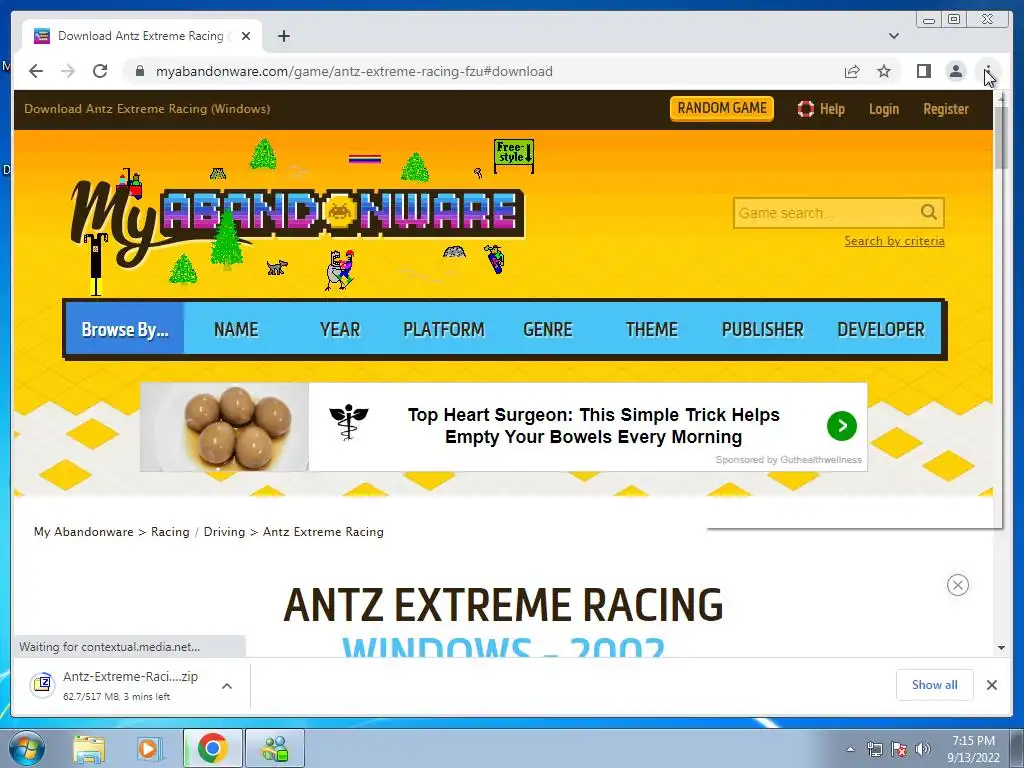Click scrollbar down arrow
This screenshot has width=1024, height=768.
click(1001, 648)
